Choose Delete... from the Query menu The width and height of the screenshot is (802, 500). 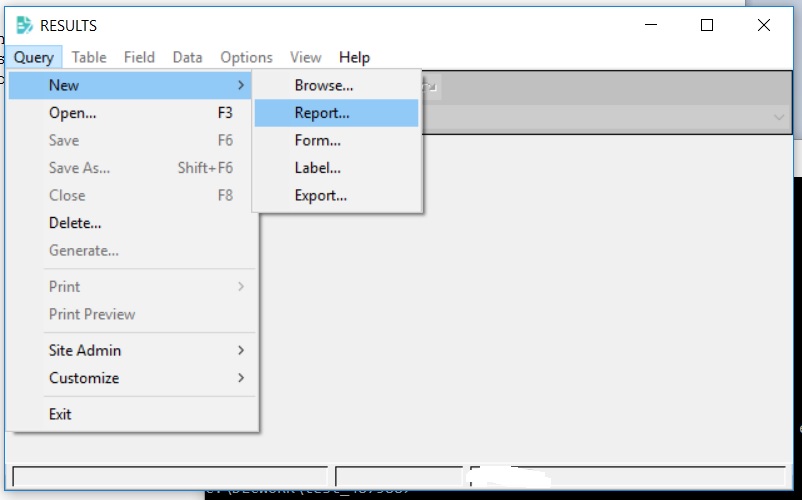130,223
